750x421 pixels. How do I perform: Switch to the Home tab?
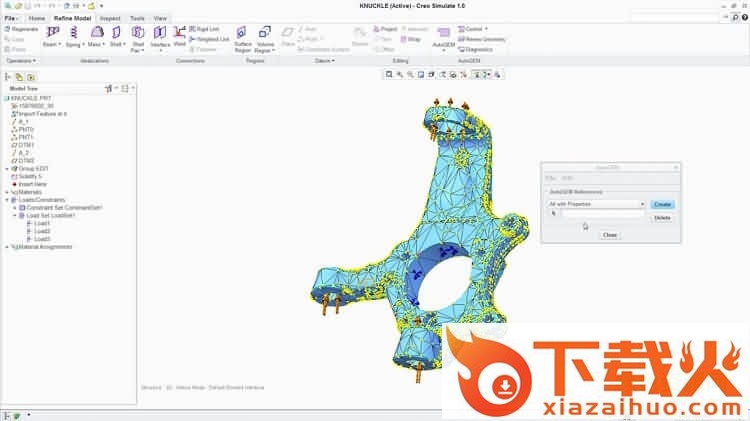click(37, 18)
